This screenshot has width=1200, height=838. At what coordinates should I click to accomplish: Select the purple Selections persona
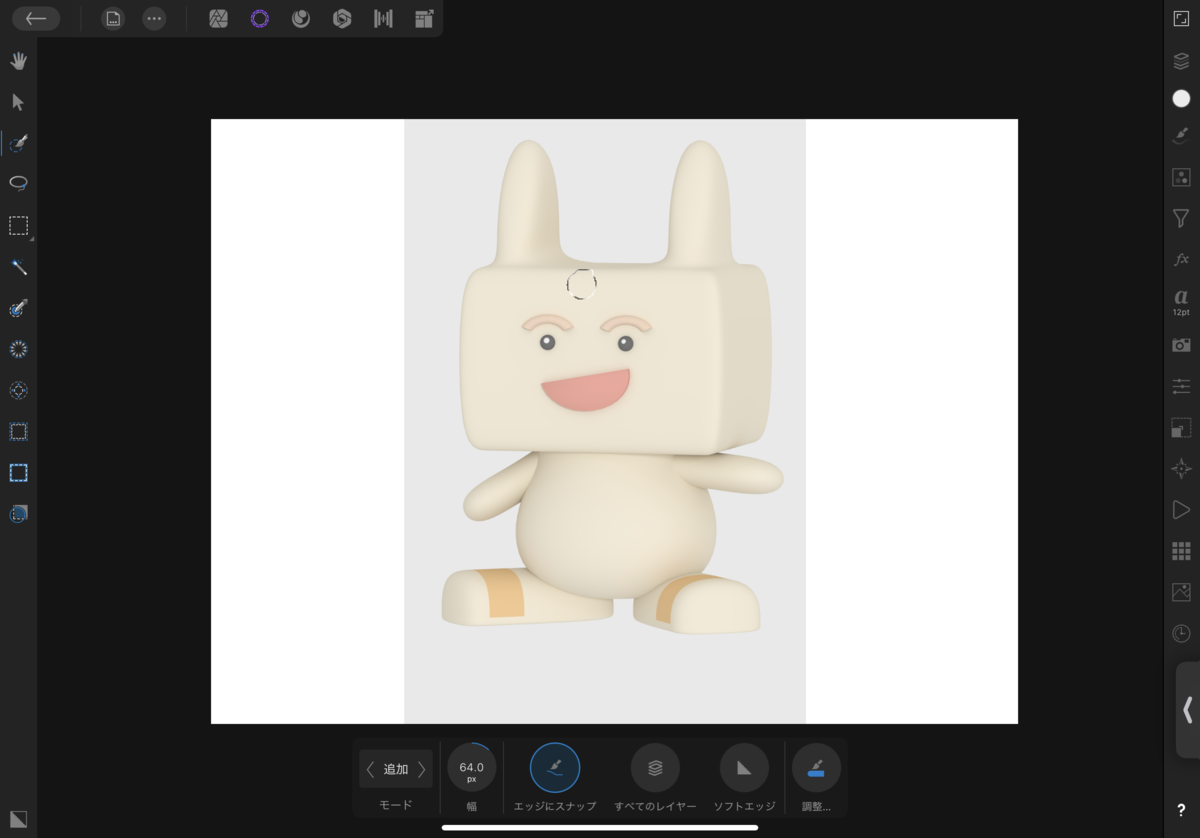[x=260, y=18]
